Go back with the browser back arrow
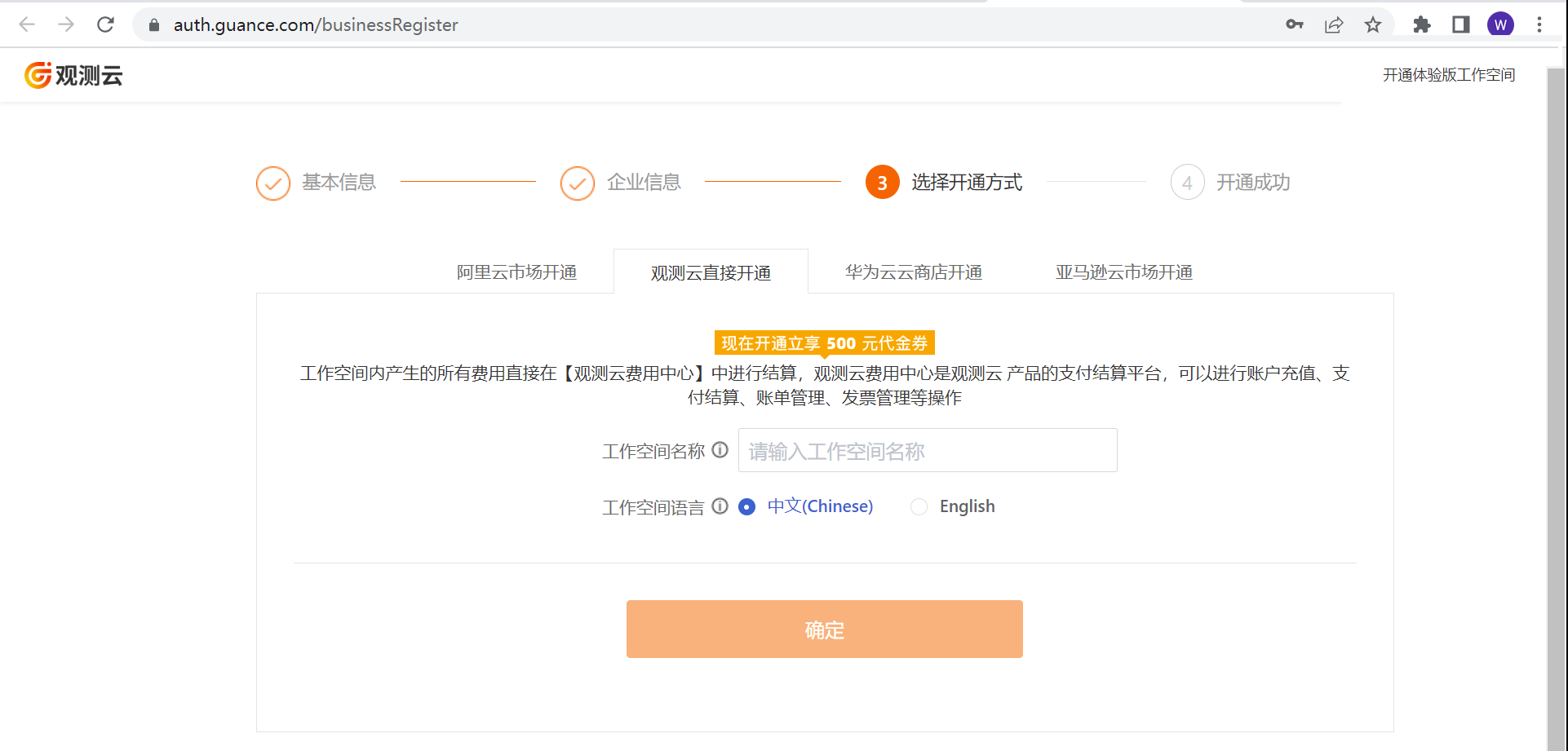Screen dimensions: 1568x751 pyautogui.click(x=27, y=24)
